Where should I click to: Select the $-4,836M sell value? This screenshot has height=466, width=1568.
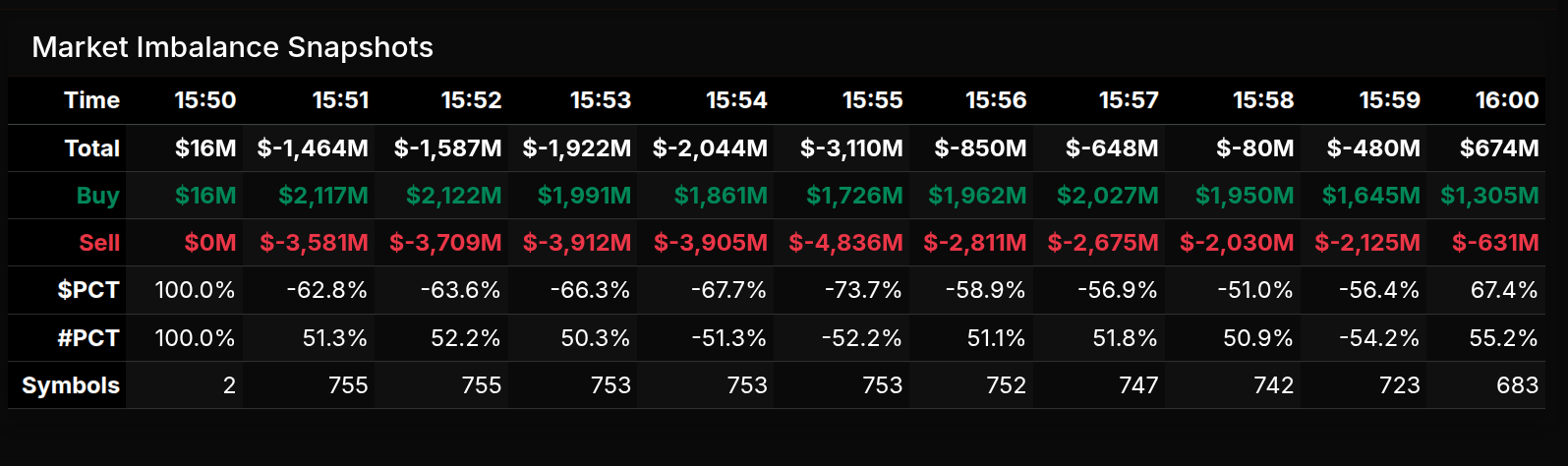(845, 243)
